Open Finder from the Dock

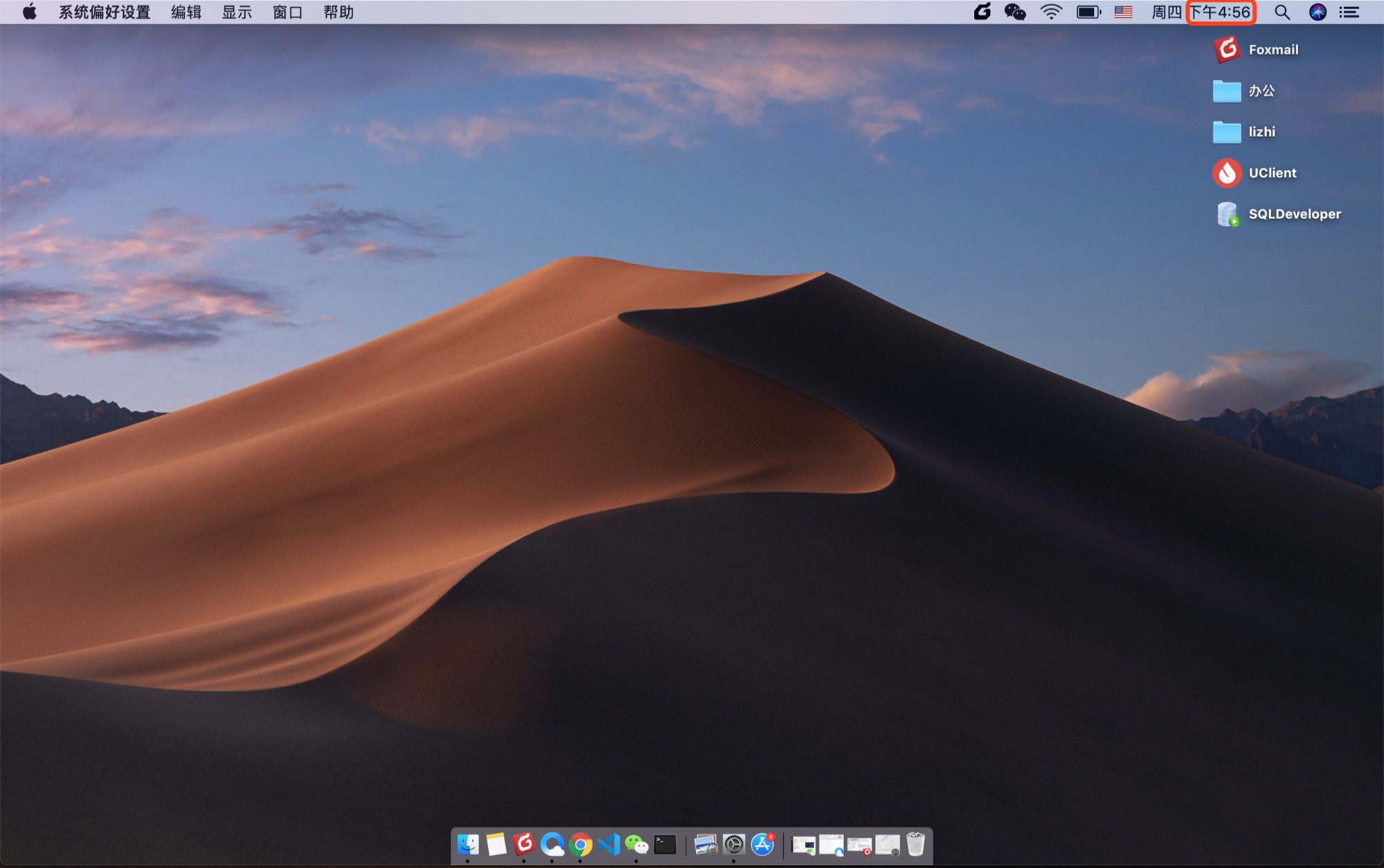(468, 844)
